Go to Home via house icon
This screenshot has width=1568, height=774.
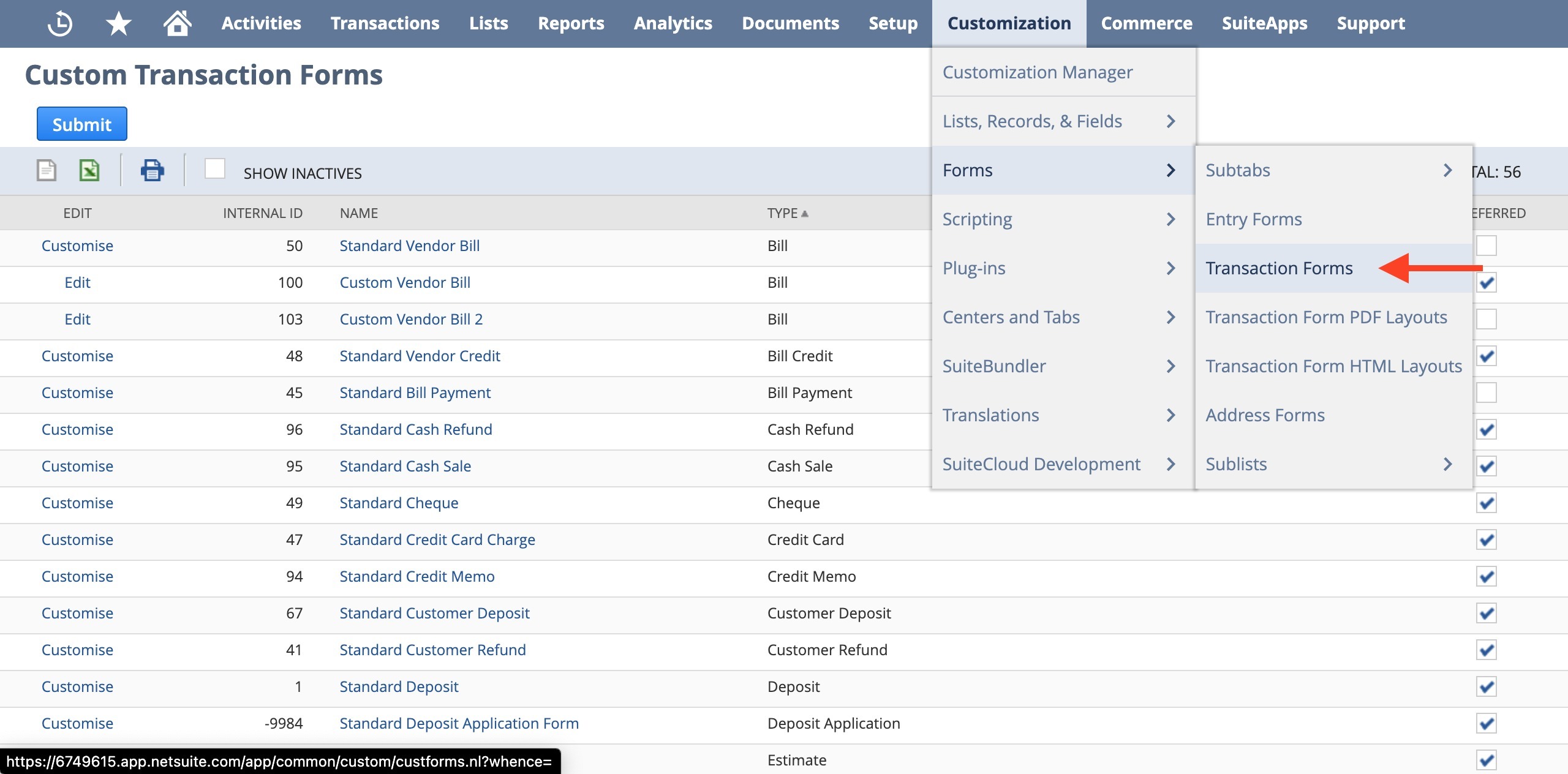pos(177,24)
